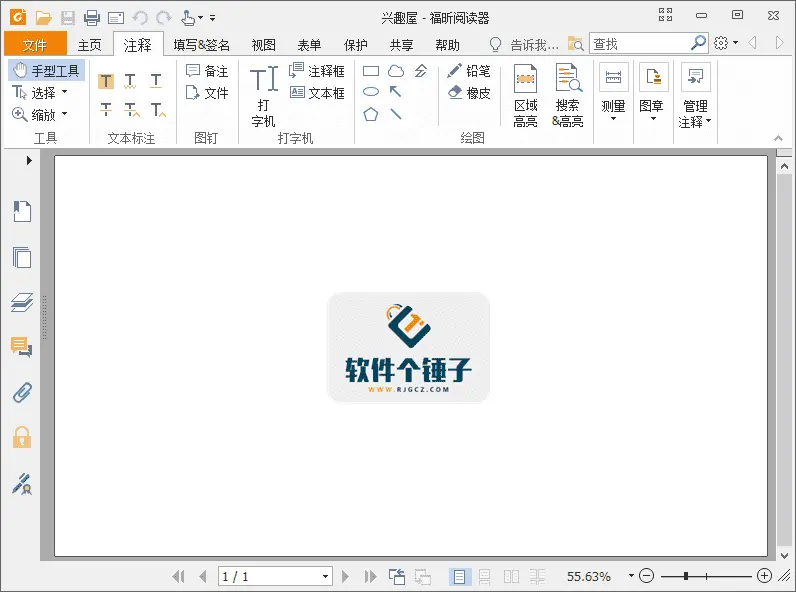The height and width of the screenshot is (592, 796).
Task: Switch to continuous page view mode
Action: [x=485, y=577]
